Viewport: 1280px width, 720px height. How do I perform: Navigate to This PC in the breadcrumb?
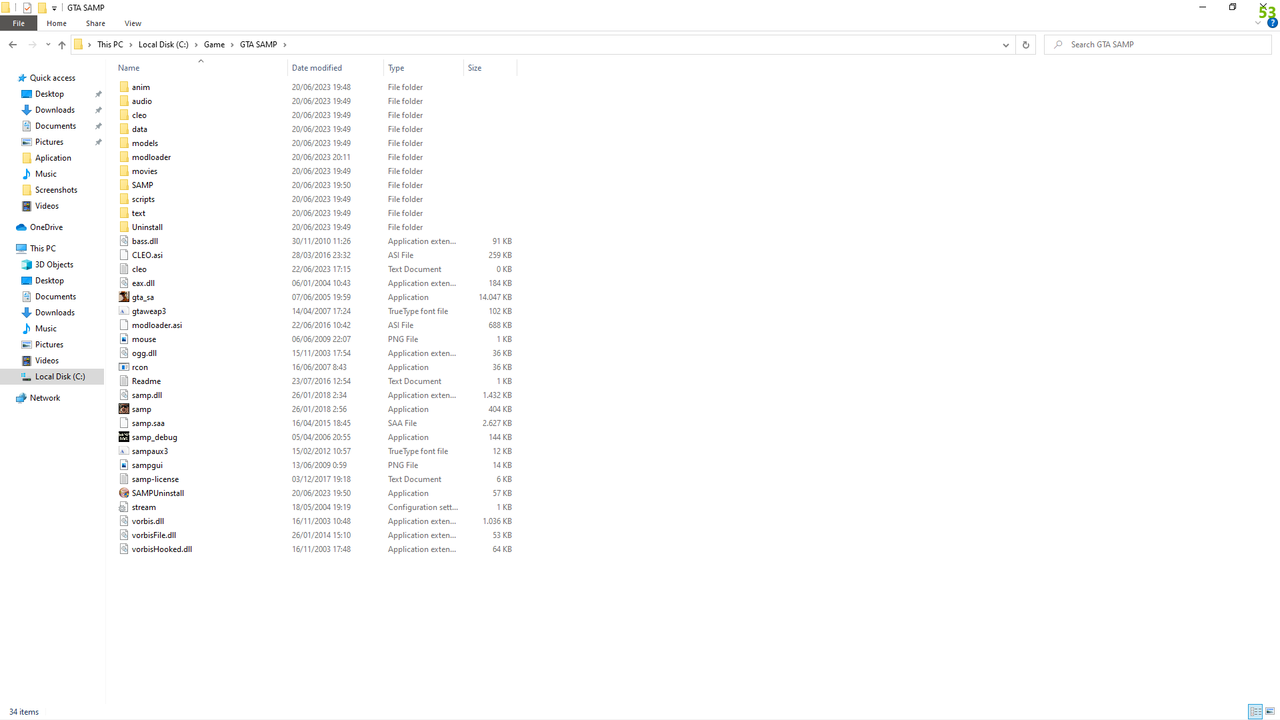pyautogui.click(x=110, y=45)
